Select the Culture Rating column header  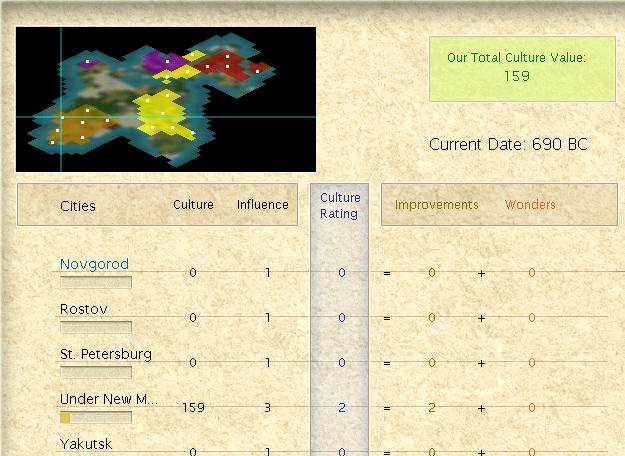[x=340, y=205]
